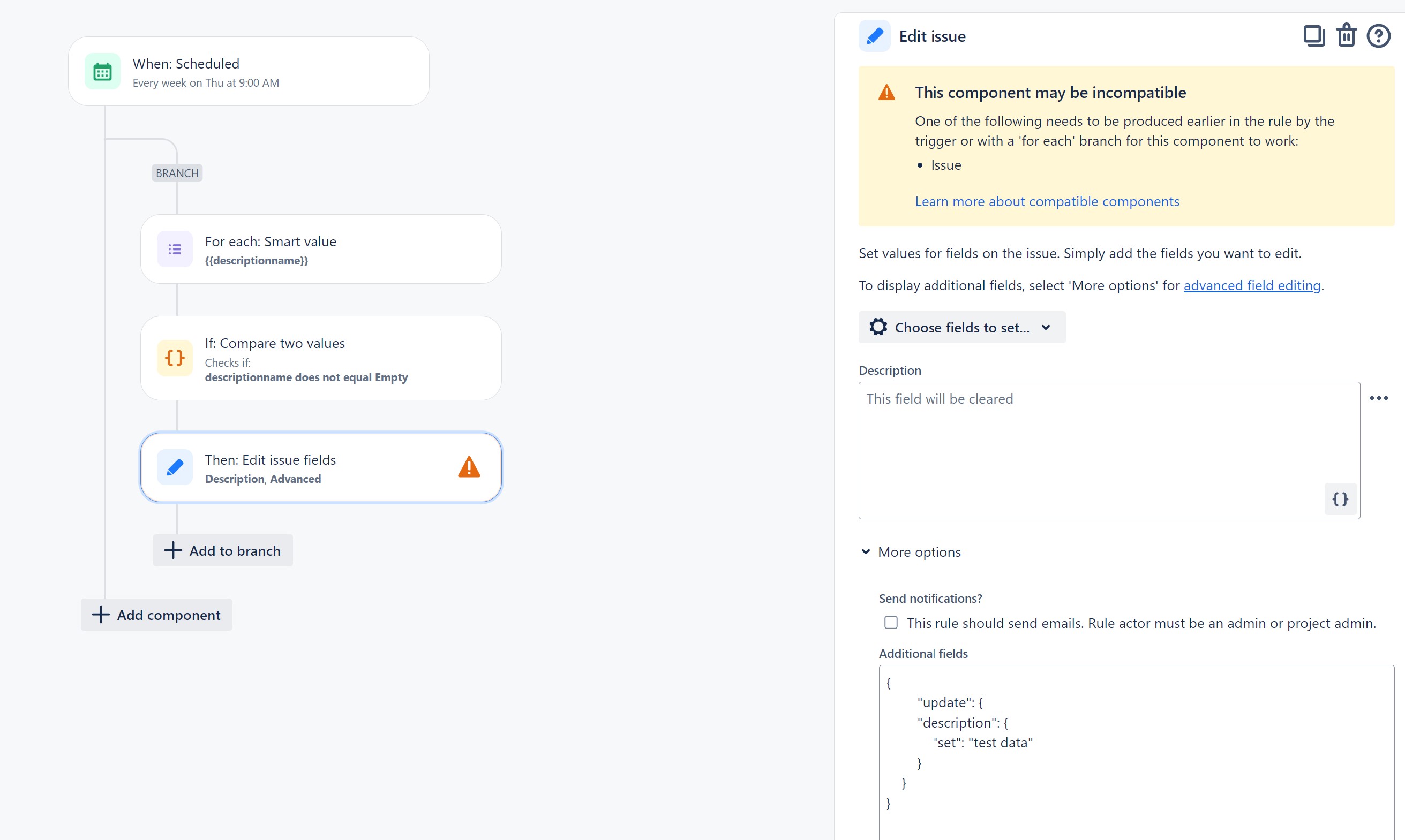Click inside the Description text field
The height and width of the screenshot is (840, 1405).
point(1109,451)
